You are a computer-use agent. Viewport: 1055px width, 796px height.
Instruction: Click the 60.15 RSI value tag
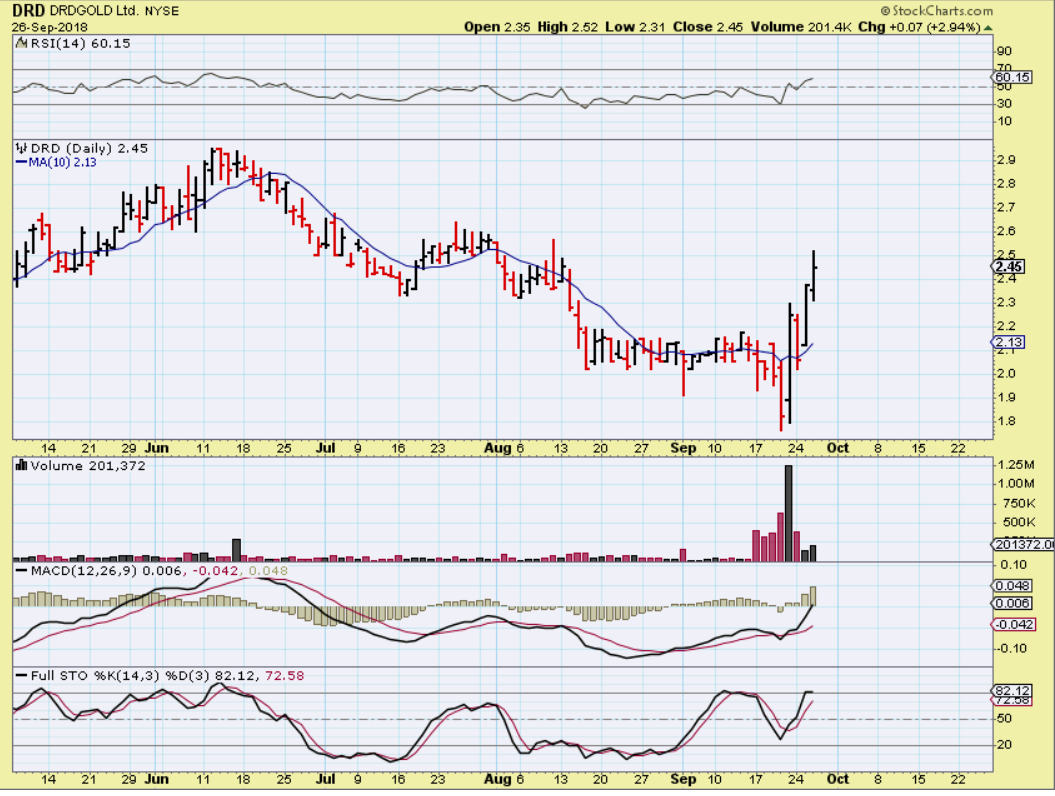coord(1012,77)
